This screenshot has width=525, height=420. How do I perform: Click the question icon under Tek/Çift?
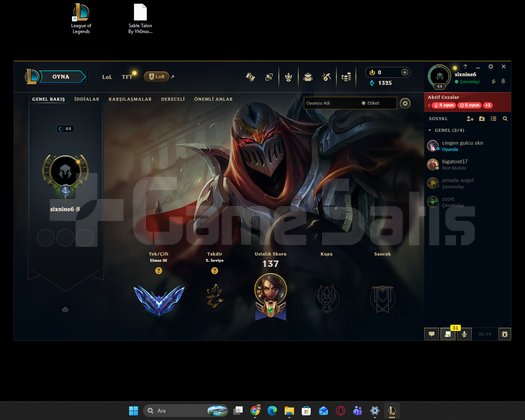[x=158, y=271]
